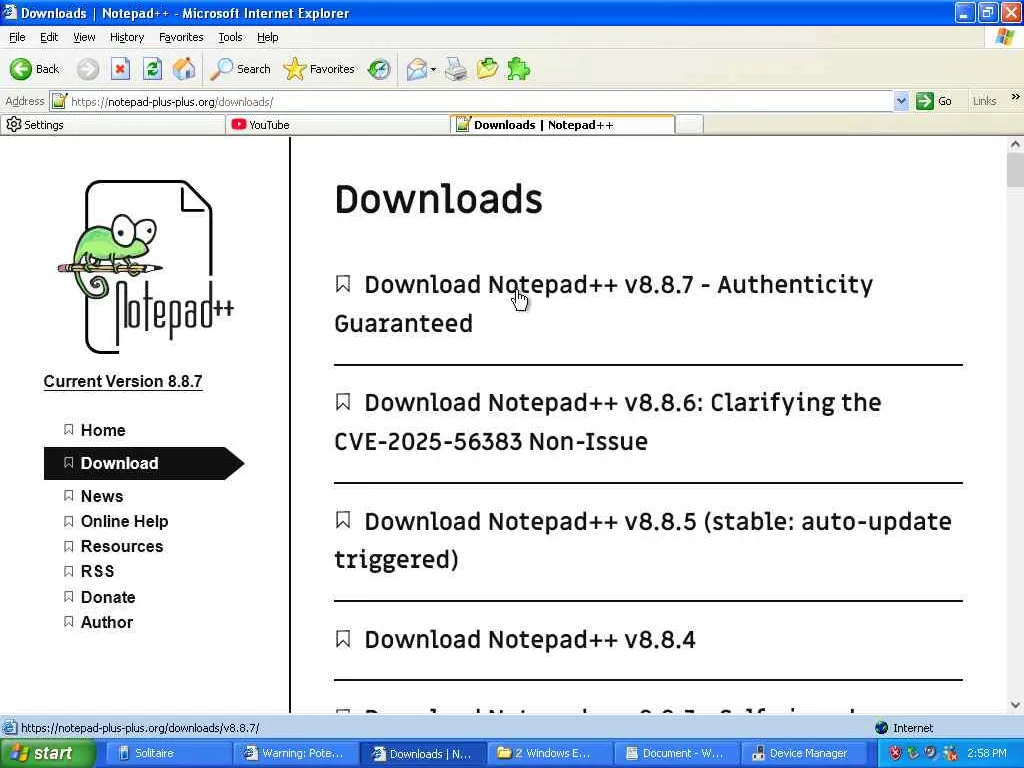Screen dimensions: 1024x768
Task: Stop page loading with red X icon
Action: [120, 69]
